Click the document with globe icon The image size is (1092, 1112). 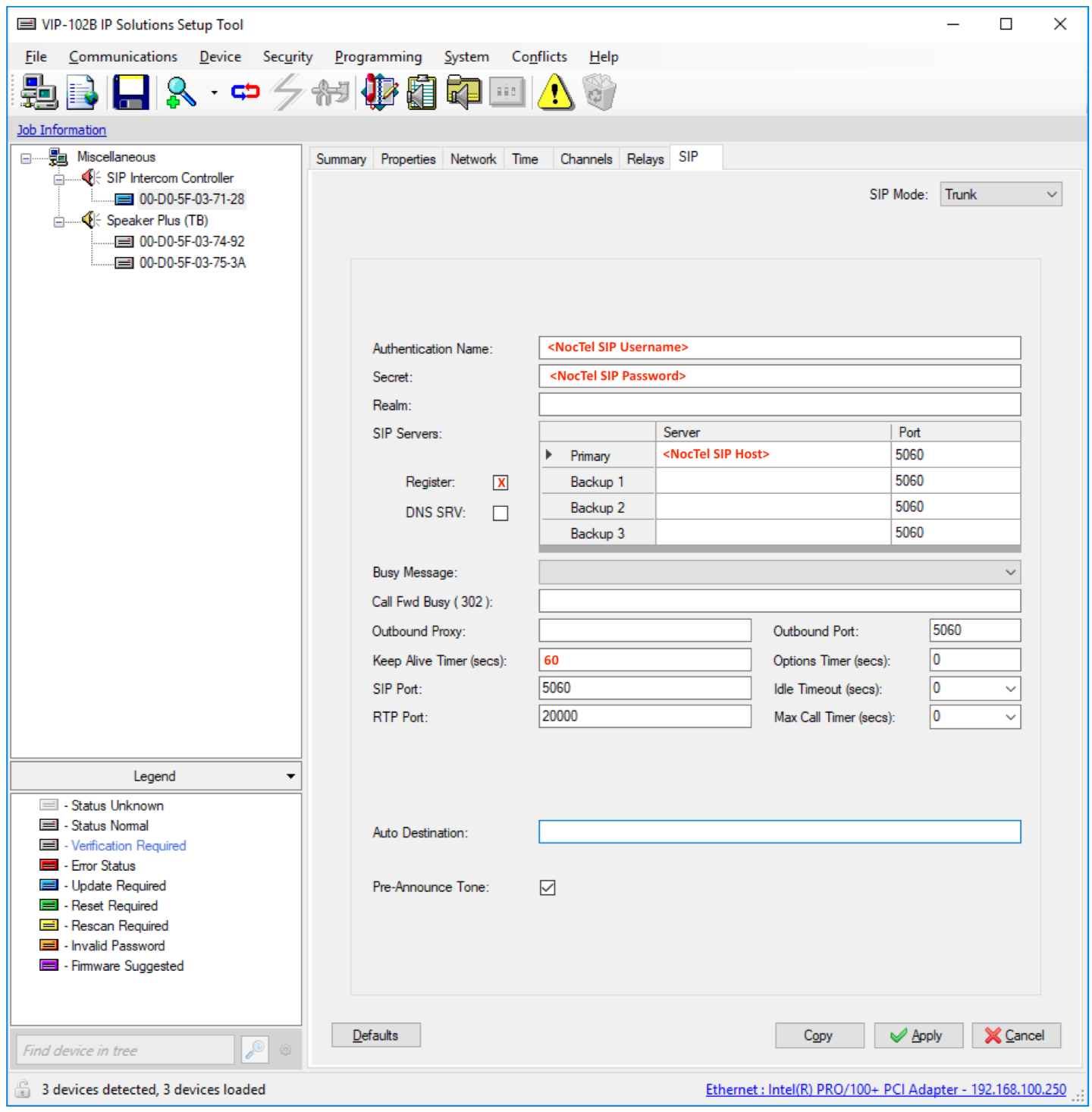click(82, 93)
